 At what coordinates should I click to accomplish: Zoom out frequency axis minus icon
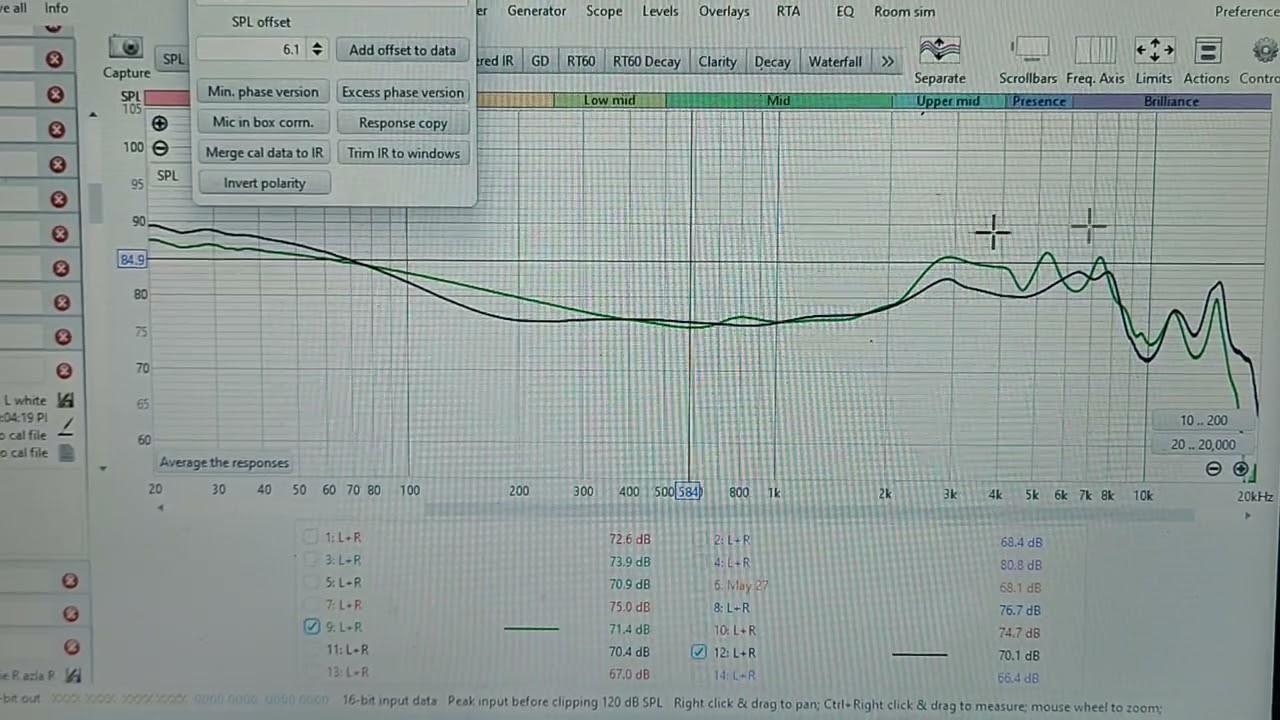tap(1213, 469)
